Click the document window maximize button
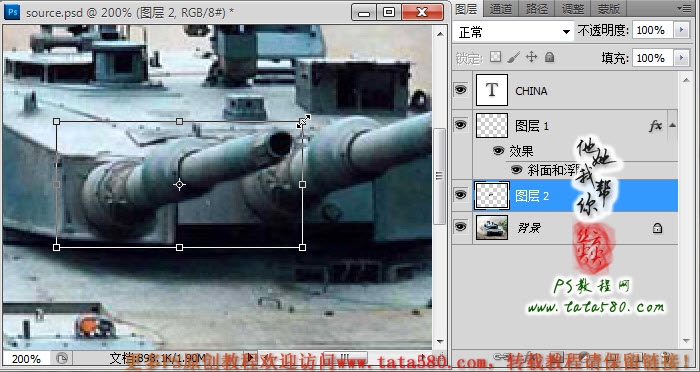Viewport: 700px width, 372px height. coord(389,12)
